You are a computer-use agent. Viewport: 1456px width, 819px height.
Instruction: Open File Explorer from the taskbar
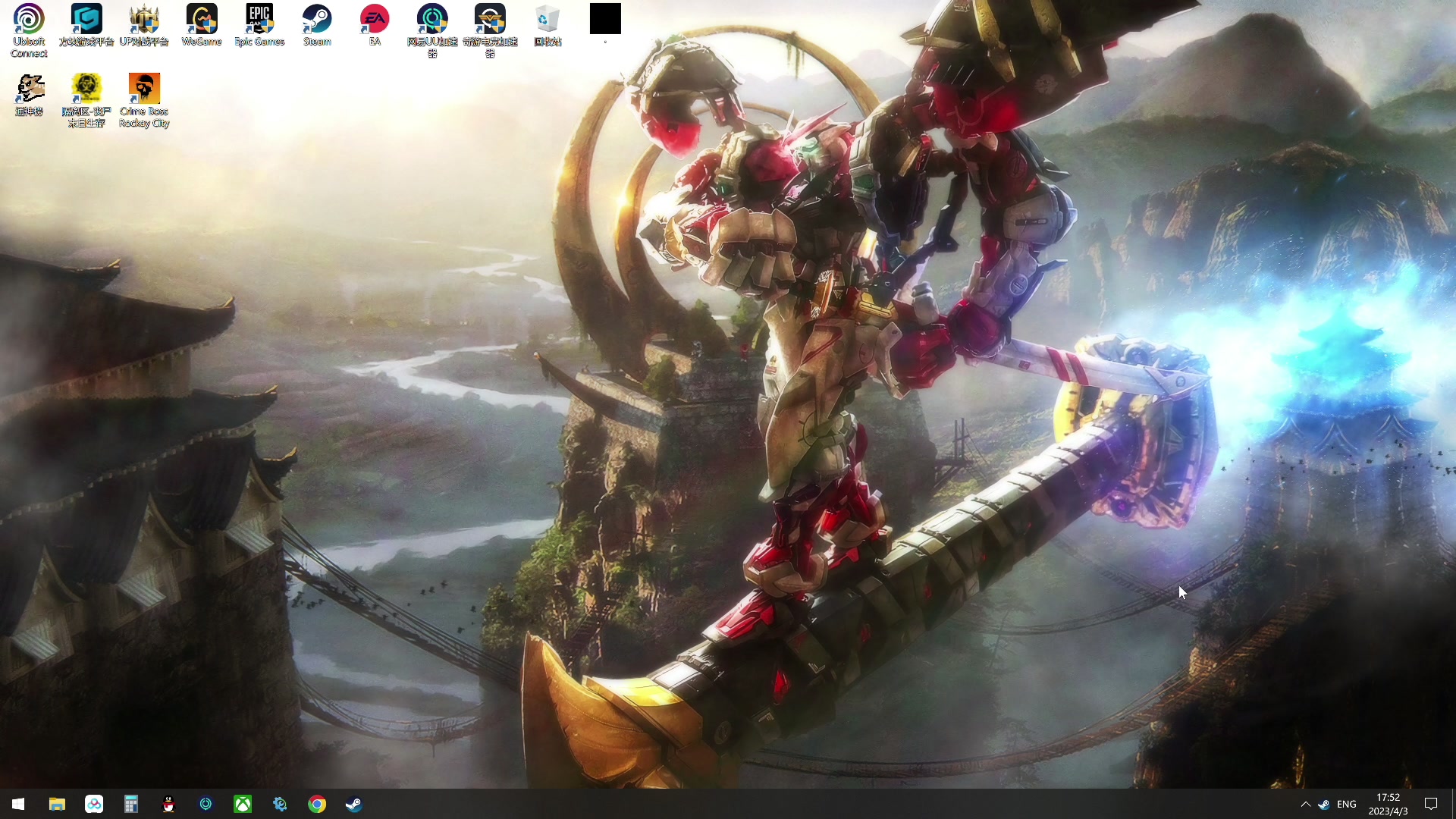57,804
